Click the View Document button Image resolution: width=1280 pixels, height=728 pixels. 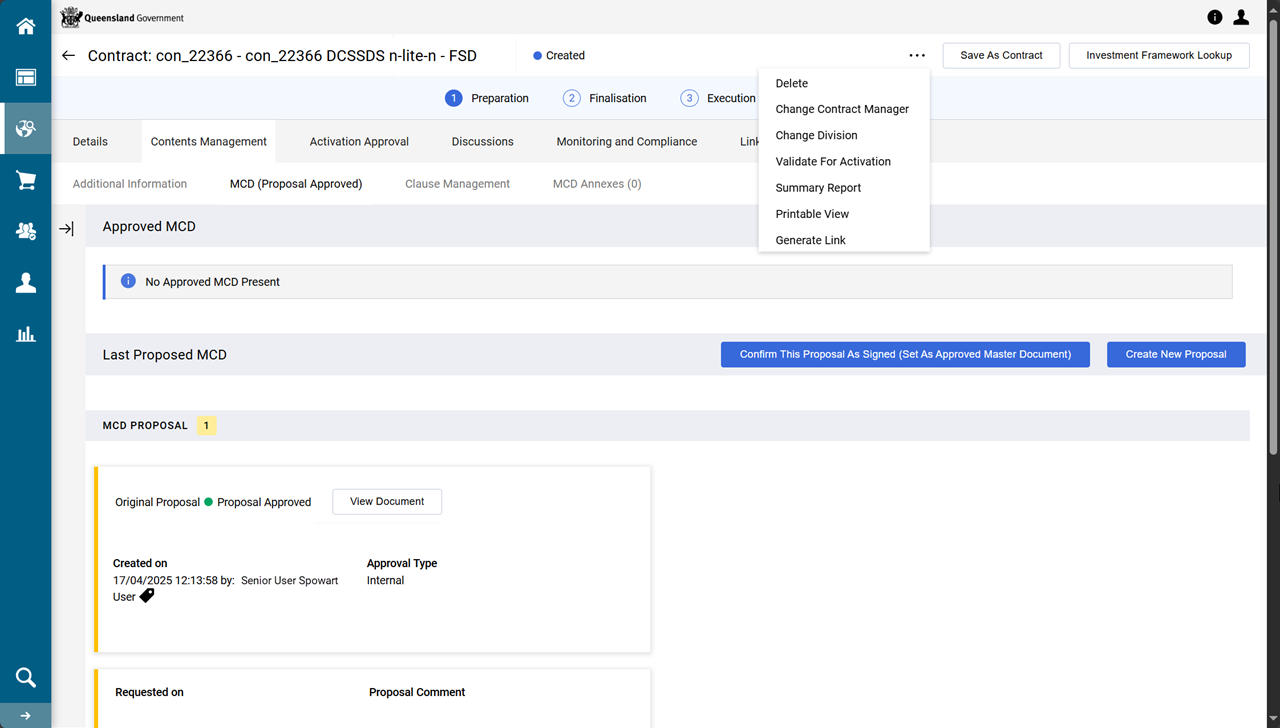(x=387, y=502)
